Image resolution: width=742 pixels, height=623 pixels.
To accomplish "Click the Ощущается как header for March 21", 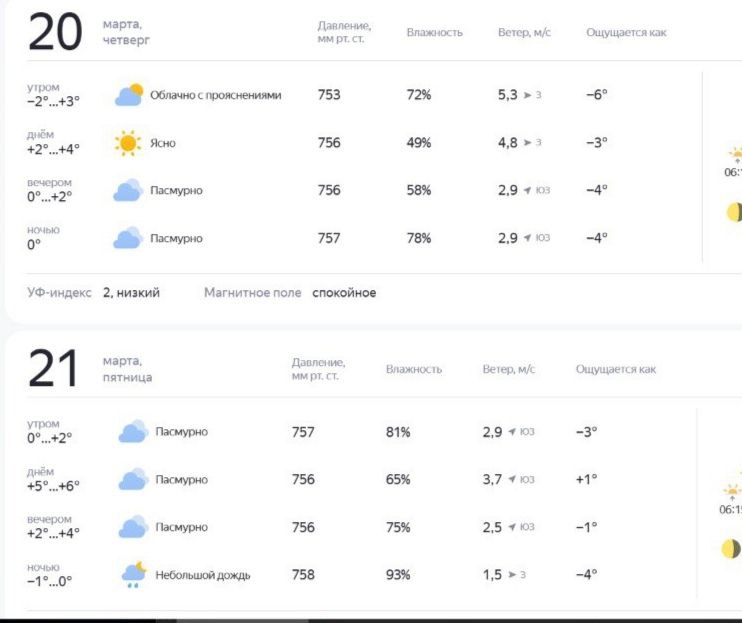I will [x=615, y=369].
